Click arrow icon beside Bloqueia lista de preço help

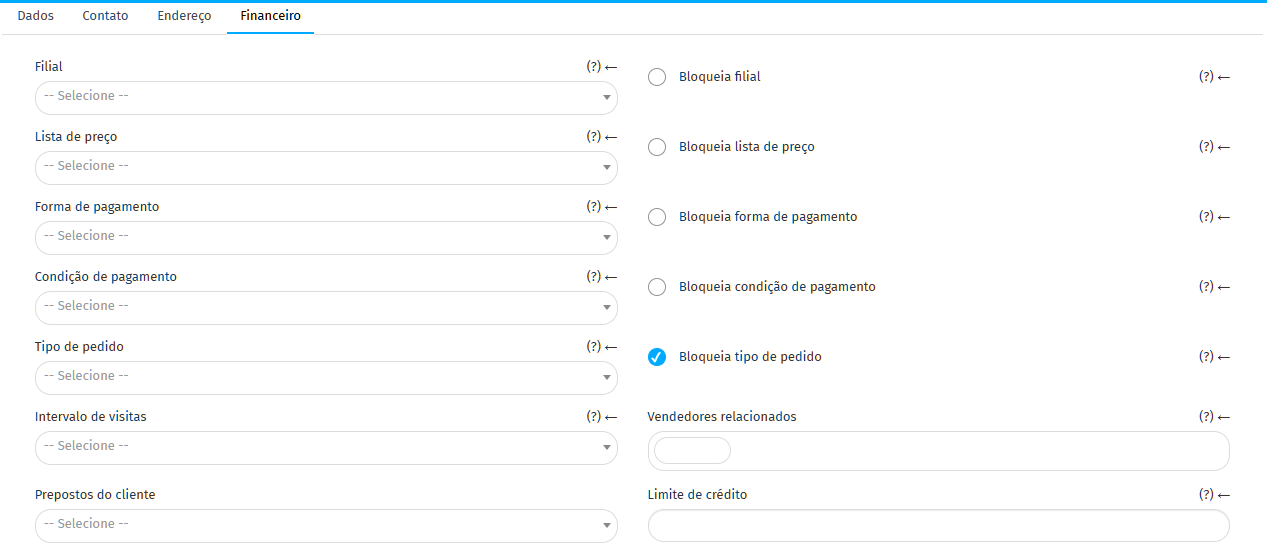click(1223, 147)
